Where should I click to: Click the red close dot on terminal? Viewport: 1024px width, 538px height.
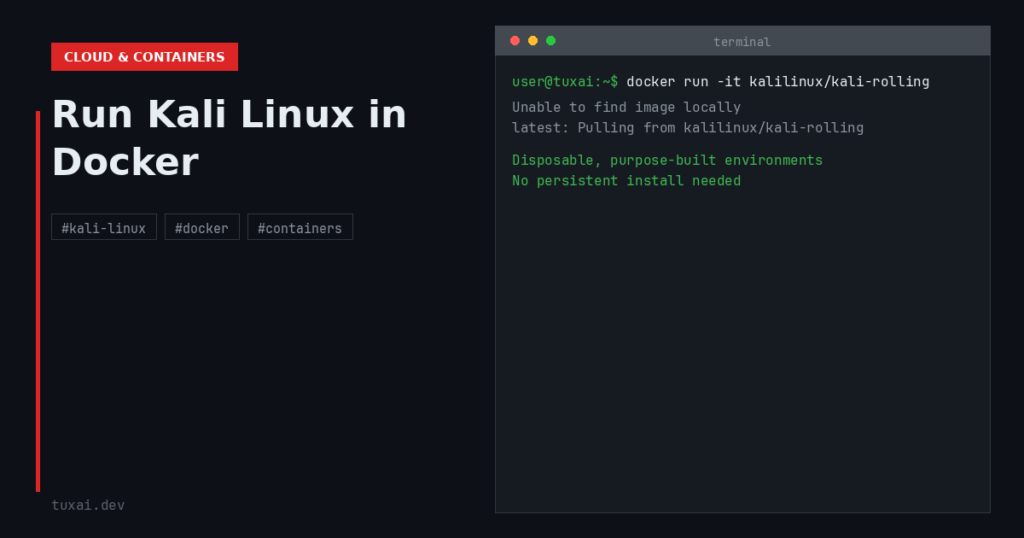click(515, 40)
